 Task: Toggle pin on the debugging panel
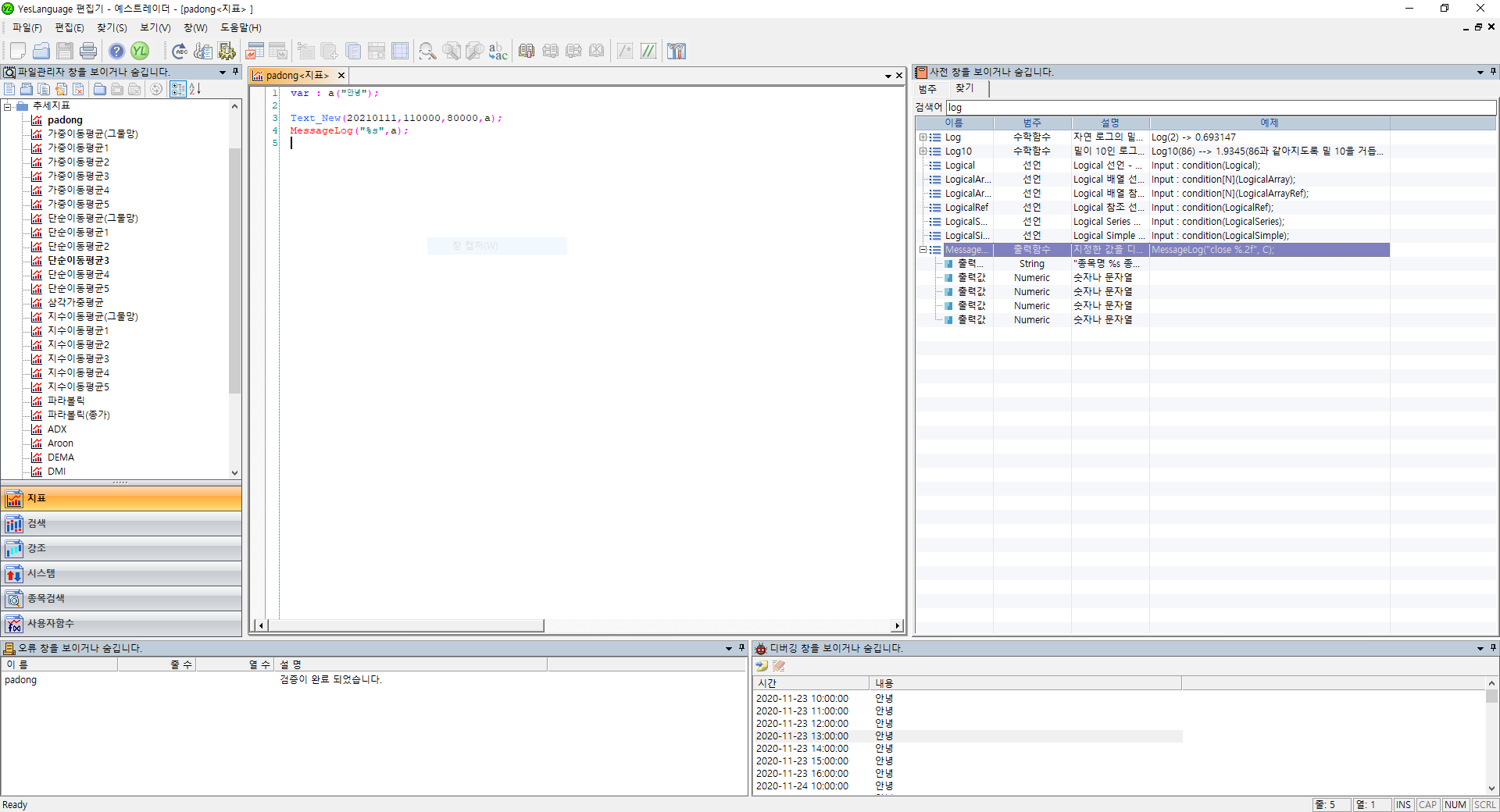click(x=1493, y=648)
